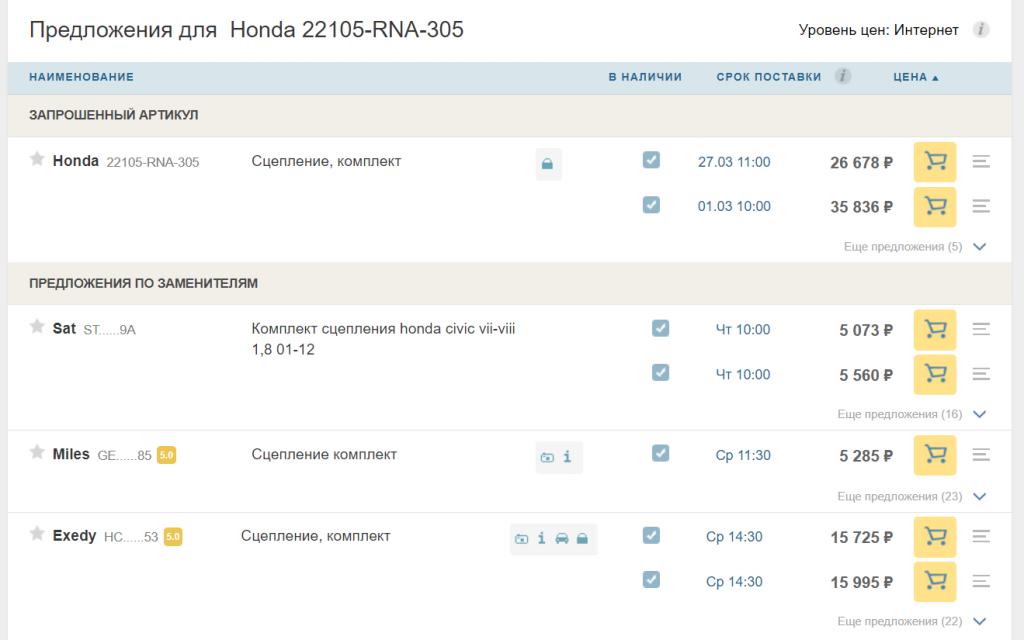Click the info icon in the Exedy row
Screen dimensions: 1024x640
(x=541, y=538)
